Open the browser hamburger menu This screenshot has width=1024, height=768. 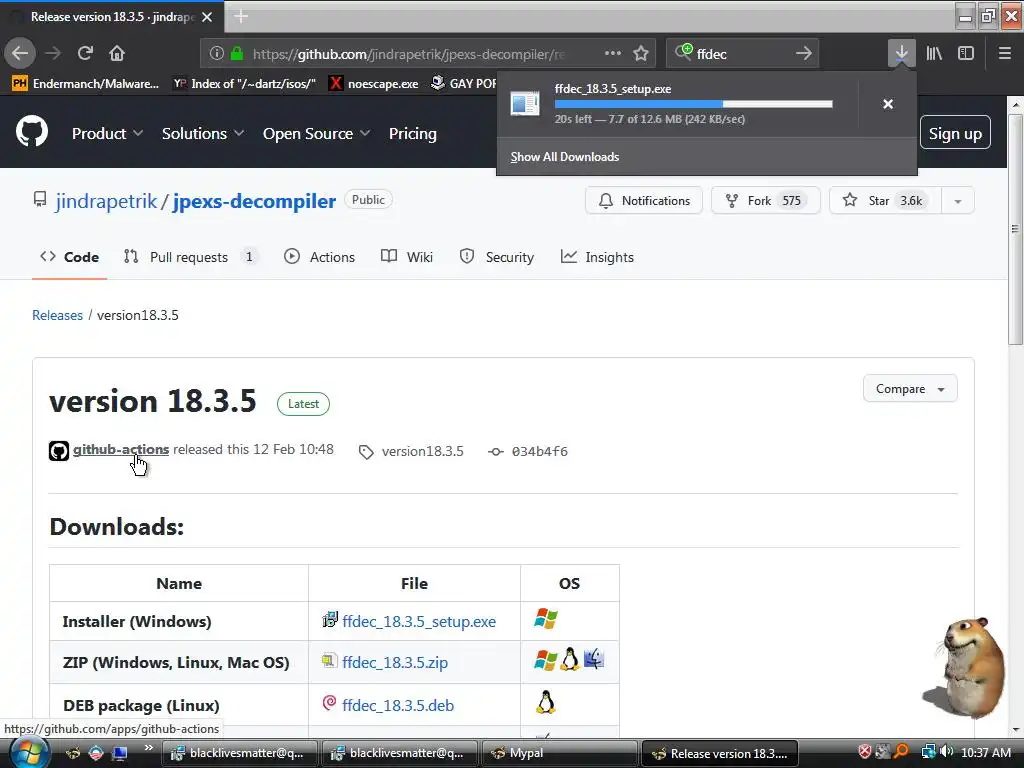(1005, 54)
